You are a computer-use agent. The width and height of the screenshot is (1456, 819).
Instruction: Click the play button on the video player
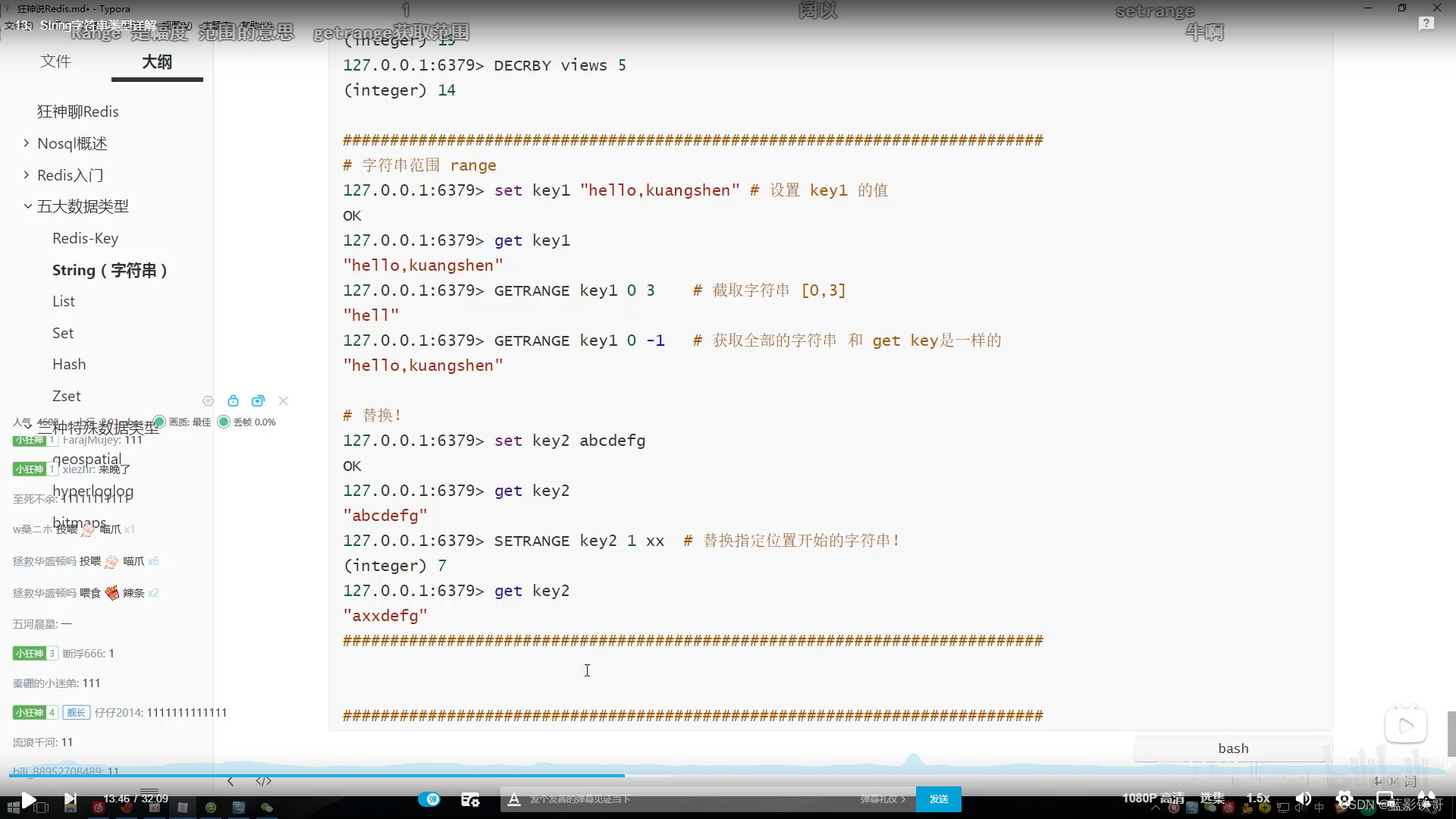[28, 799]
